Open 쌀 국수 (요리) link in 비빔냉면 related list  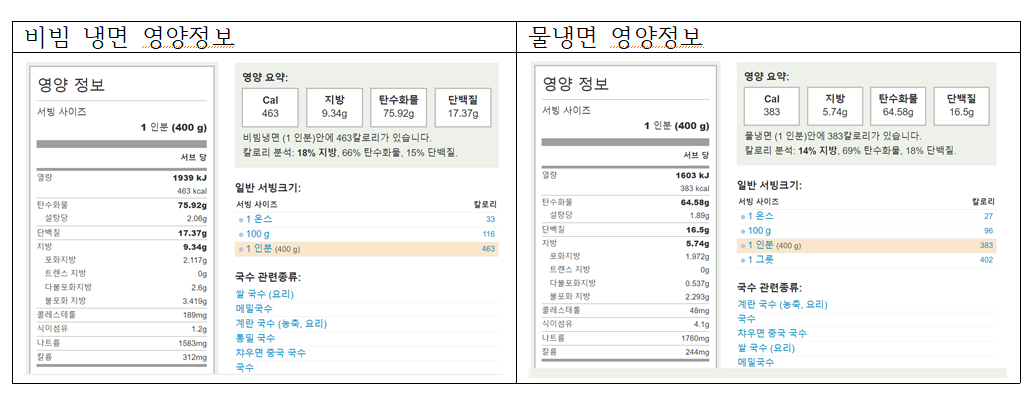pos(264,294)
